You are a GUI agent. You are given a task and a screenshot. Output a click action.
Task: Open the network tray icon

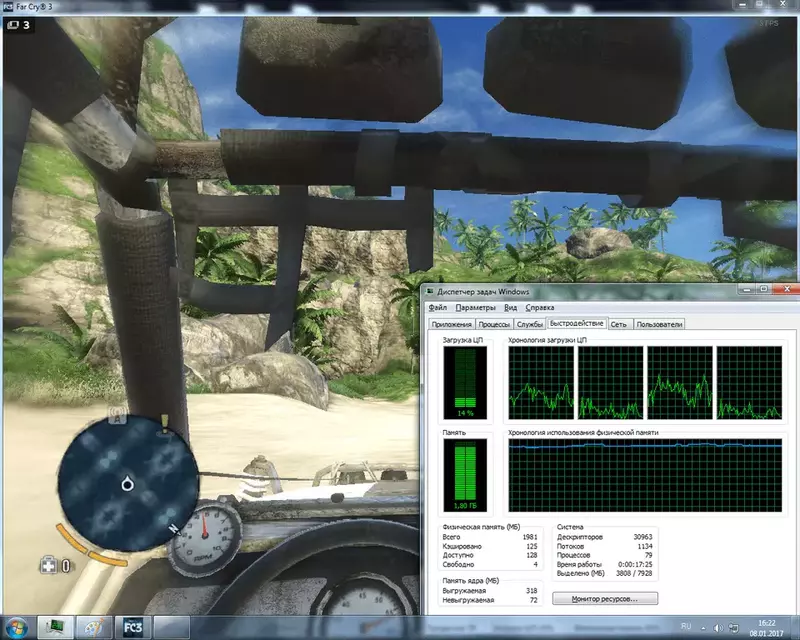[x=733, y=628]
